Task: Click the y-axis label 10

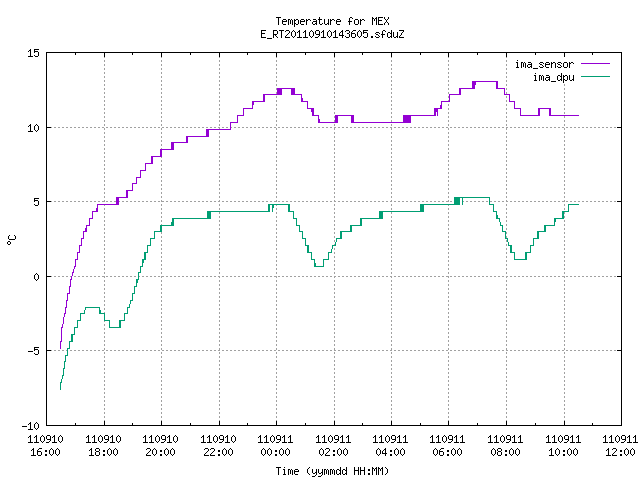Action: (33, 128)
